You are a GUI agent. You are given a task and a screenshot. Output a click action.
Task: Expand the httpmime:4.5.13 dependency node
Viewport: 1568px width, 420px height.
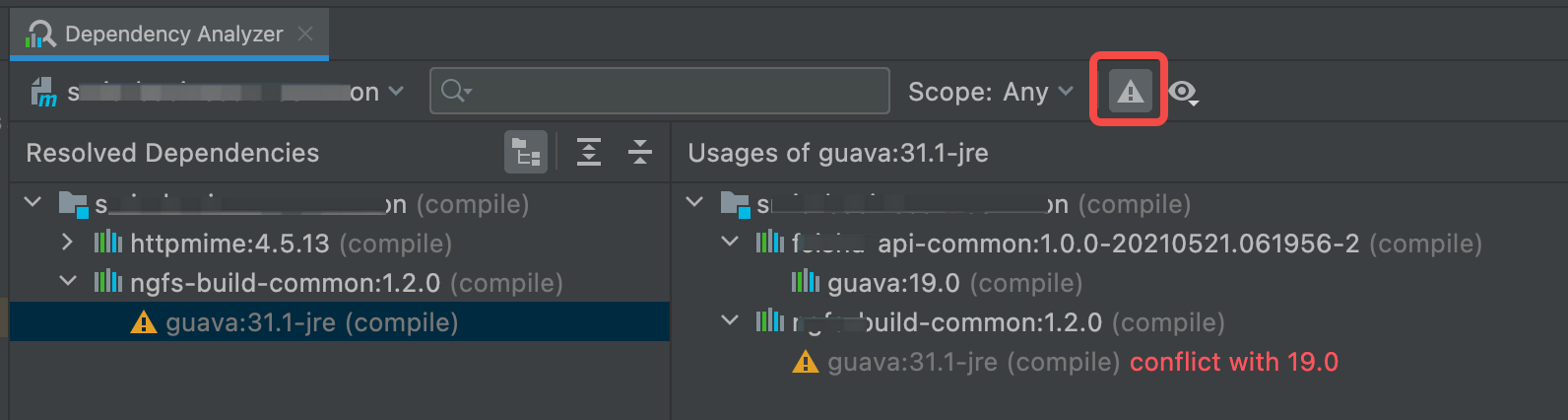pos(67,243)
